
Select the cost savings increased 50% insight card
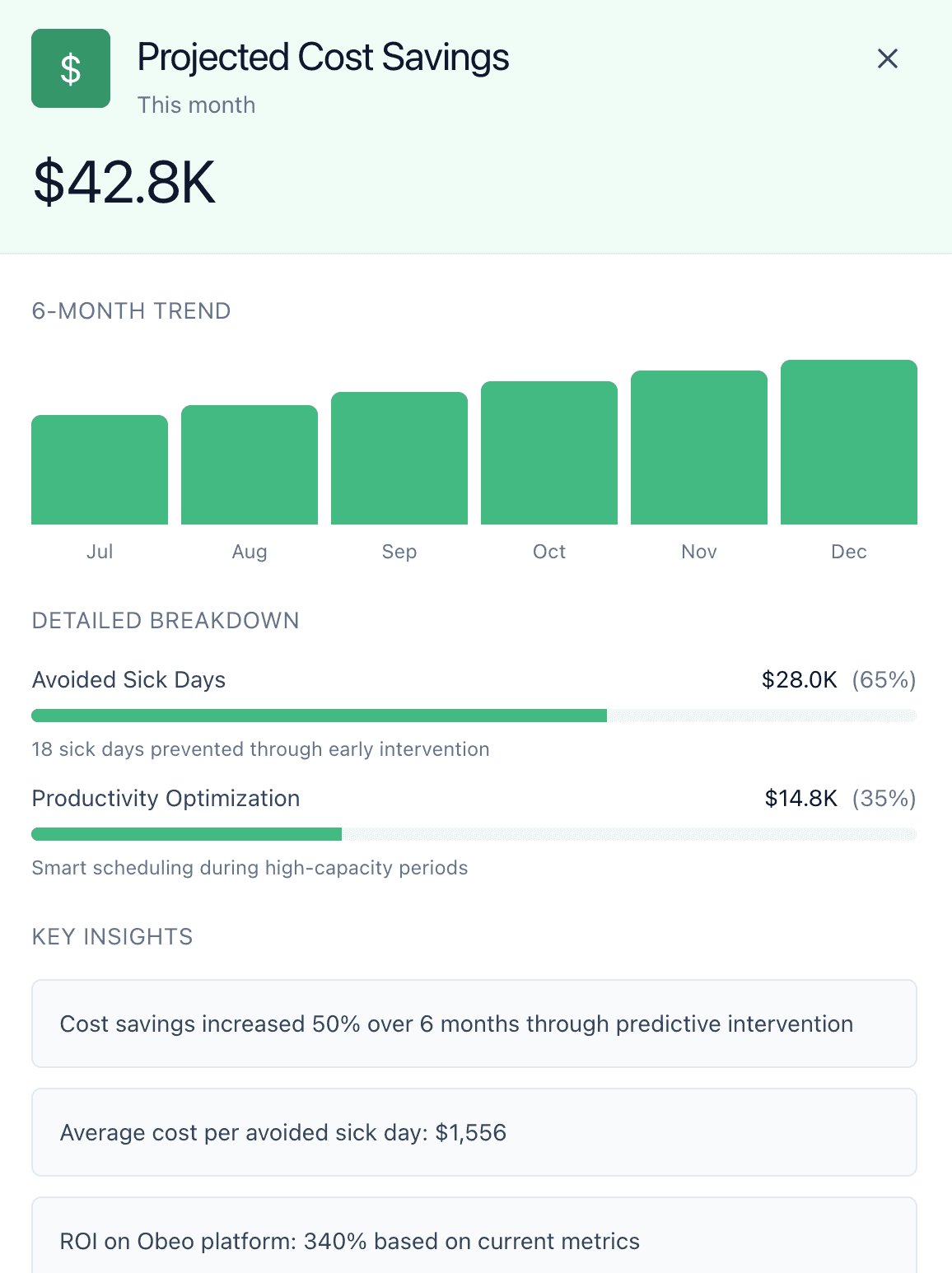coord(474,1024)
